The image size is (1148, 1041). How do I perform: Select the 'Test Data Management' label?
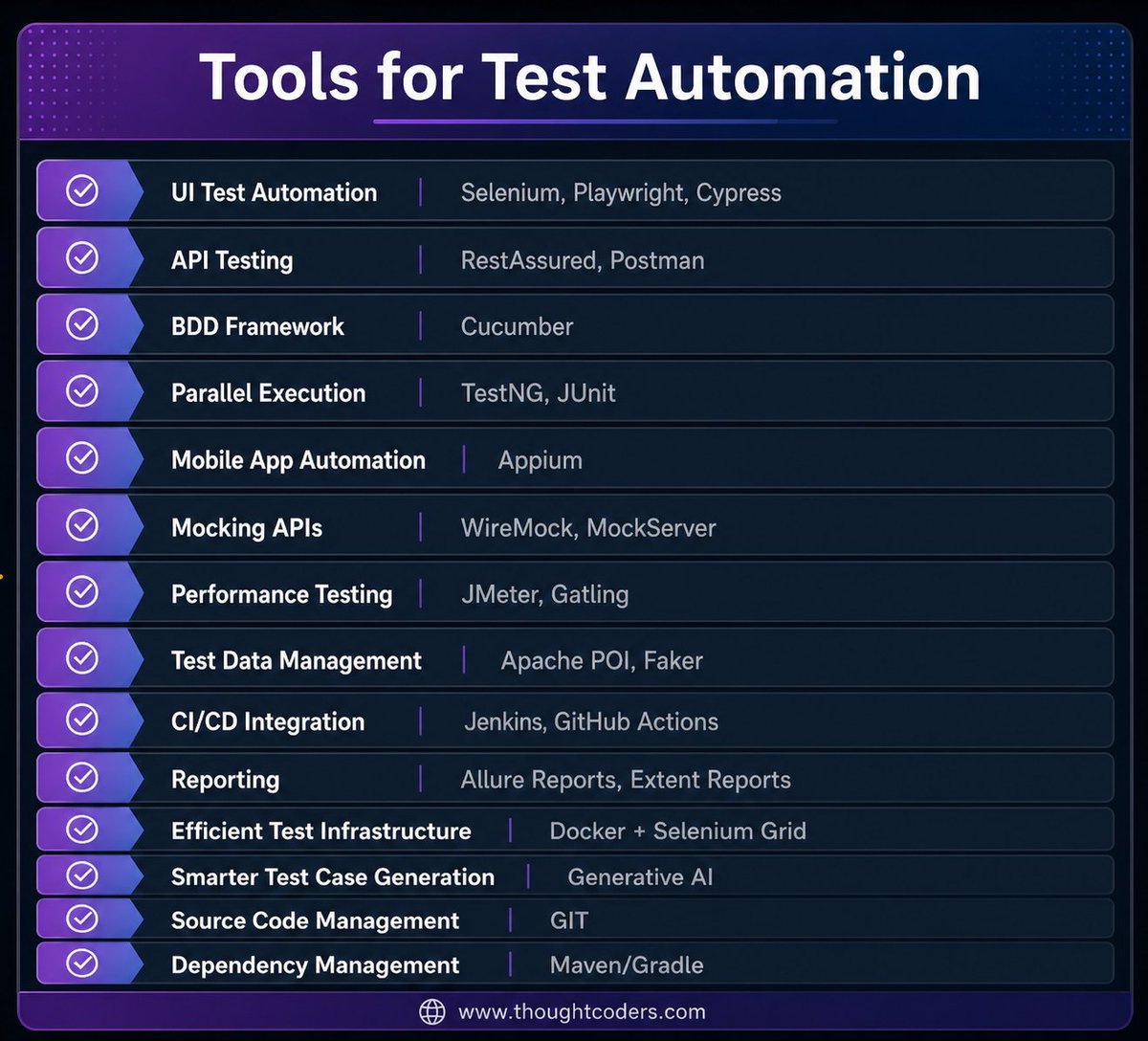pyautogui.click(x=297, y=661)
